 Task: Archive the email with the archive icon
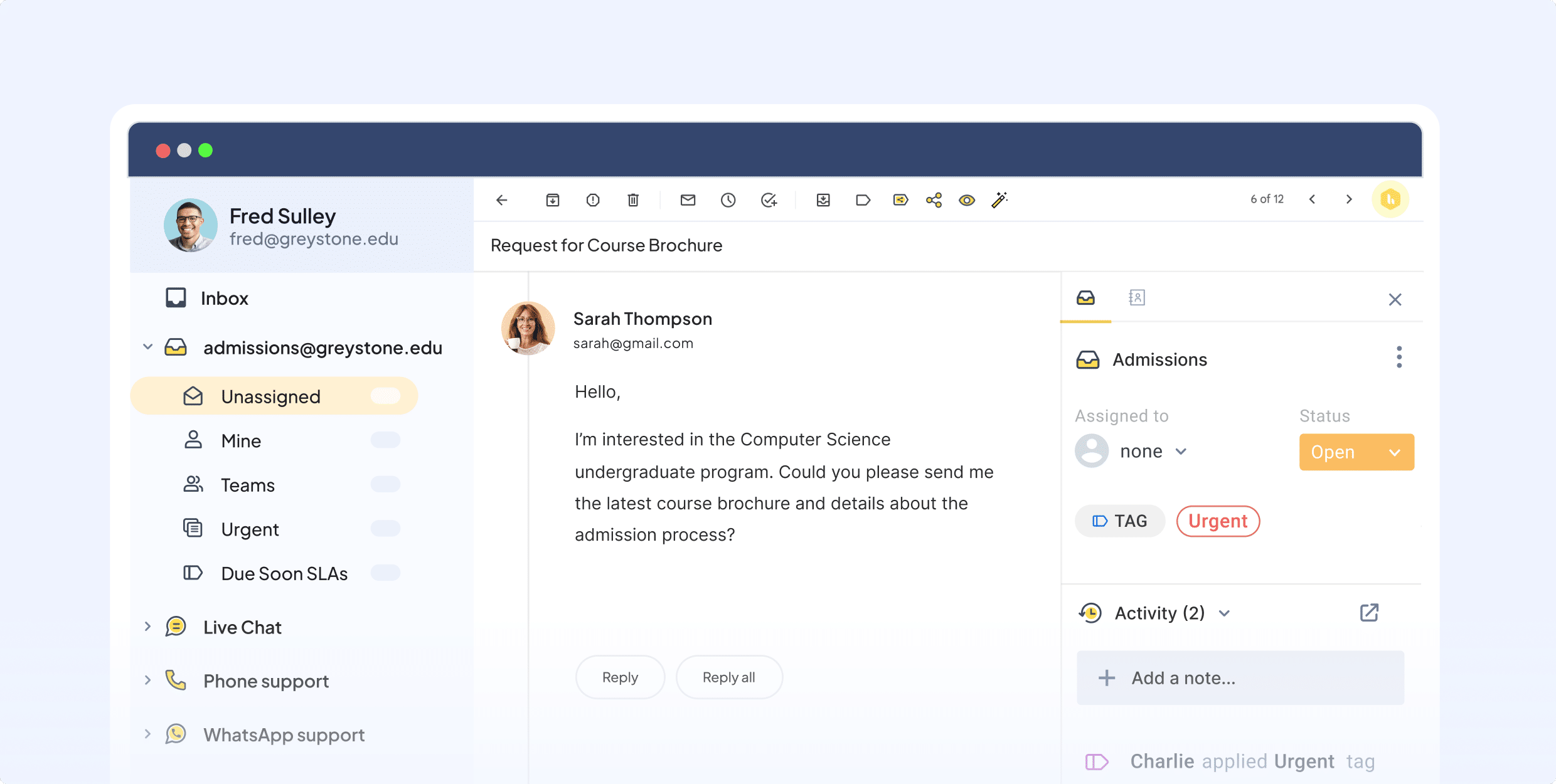coord(553,199)
